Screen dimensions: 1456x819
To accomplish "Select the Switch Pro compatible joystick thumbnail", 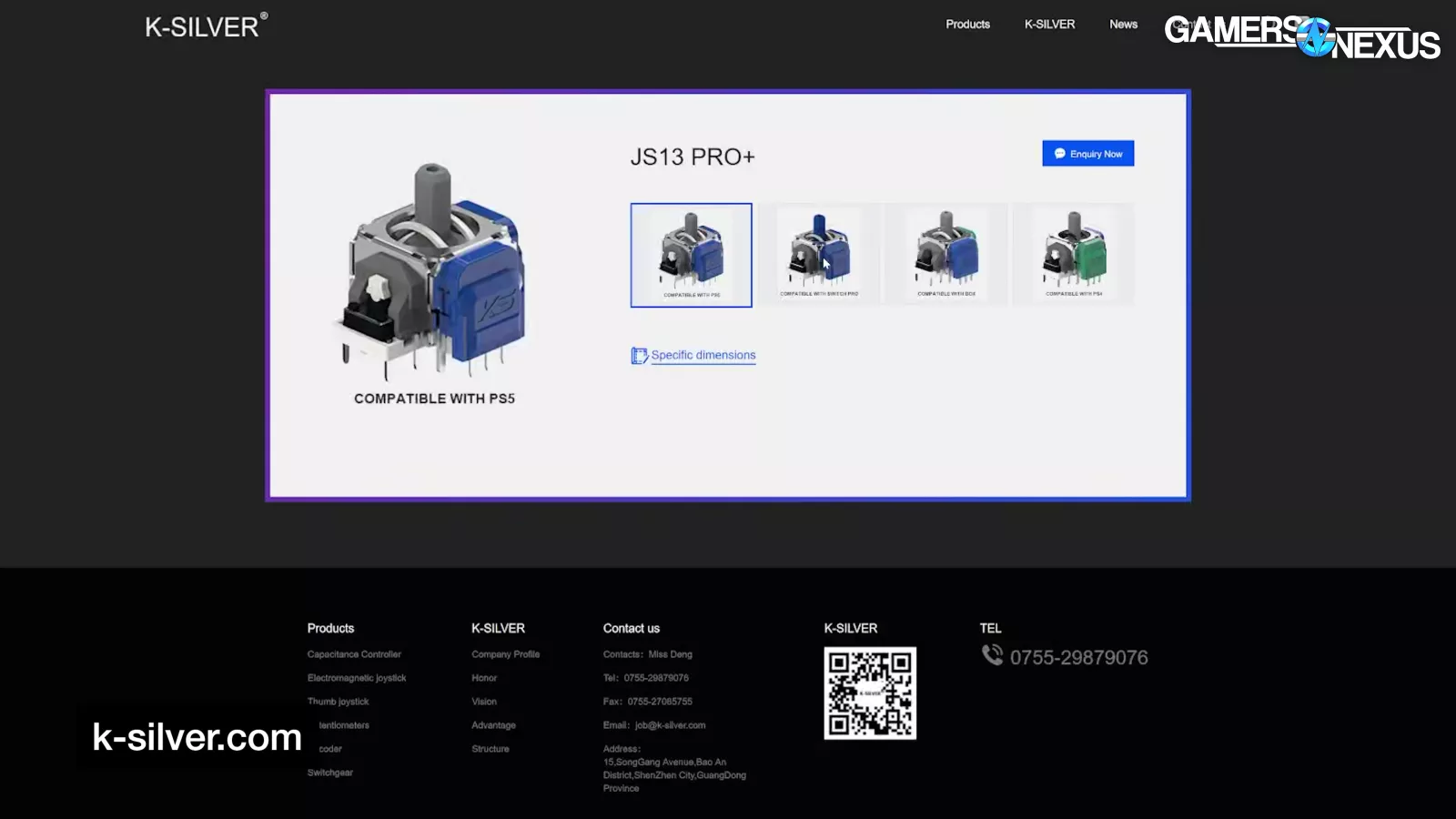I will click(x=819, y=255).
